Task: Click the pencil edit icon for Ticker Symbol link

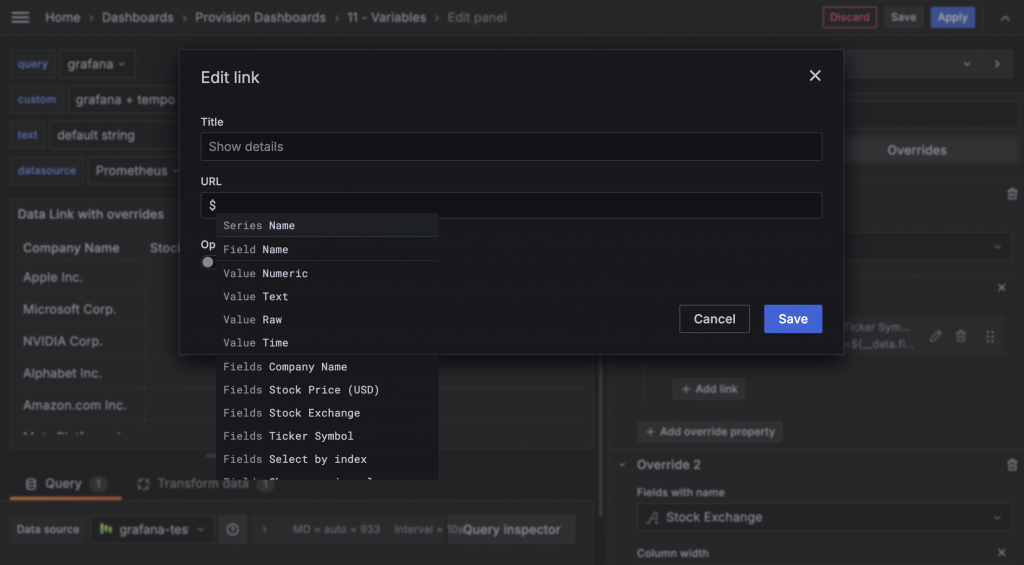Action: 936,336
